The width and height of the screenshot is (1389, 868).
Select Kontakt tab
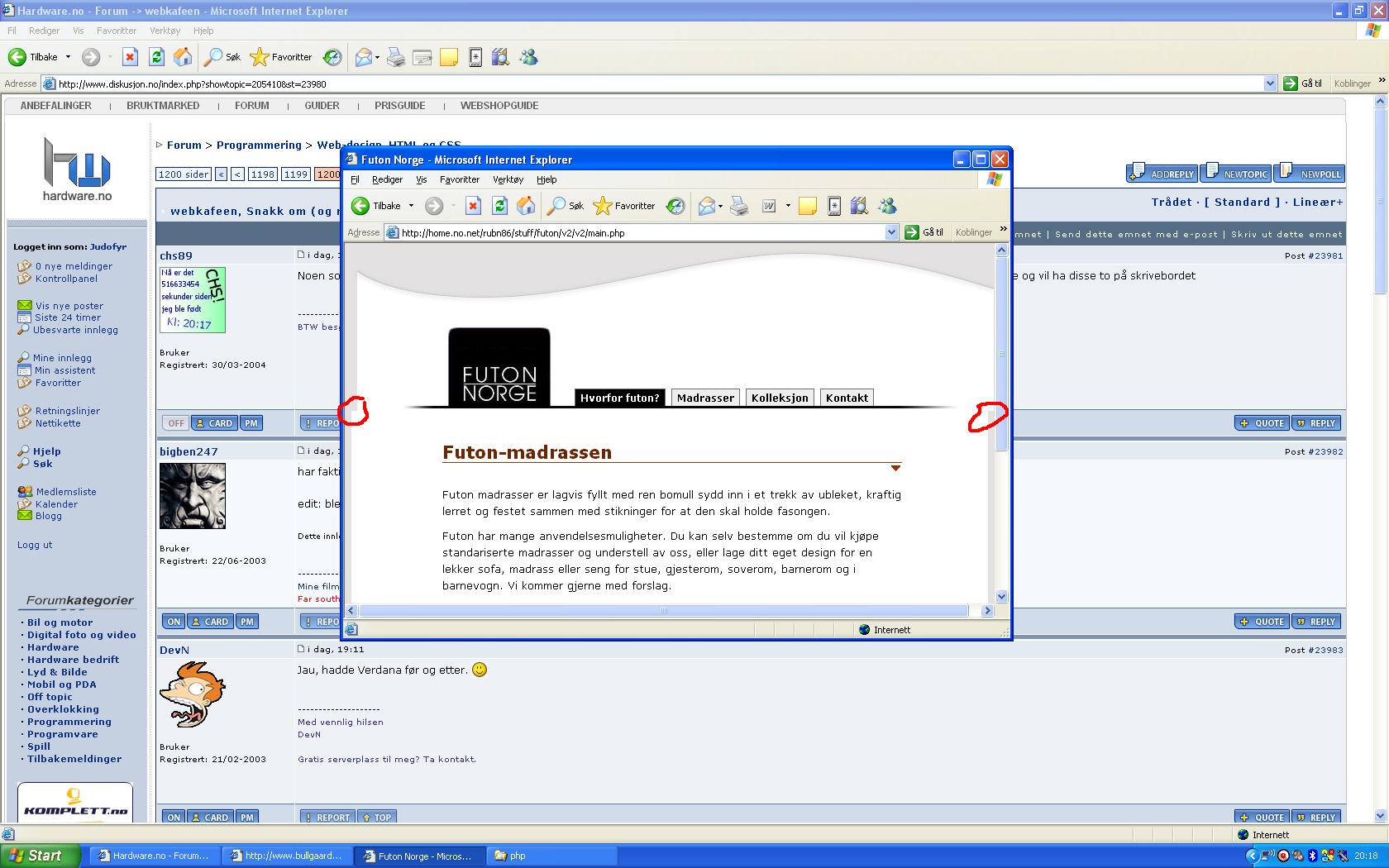click(847, 398)
